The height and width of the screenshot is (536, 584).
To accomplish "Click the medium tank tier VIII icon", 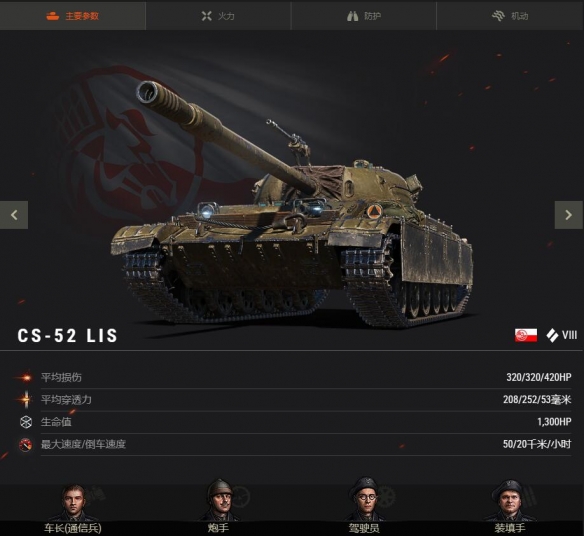I will click(562, 335).
